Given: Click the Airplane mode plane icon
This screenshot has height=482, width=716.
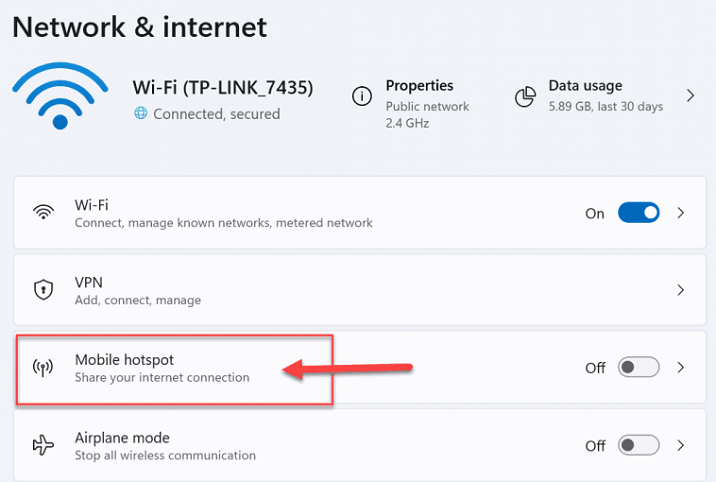Looking at the screenshot, I should pos(43,445).
